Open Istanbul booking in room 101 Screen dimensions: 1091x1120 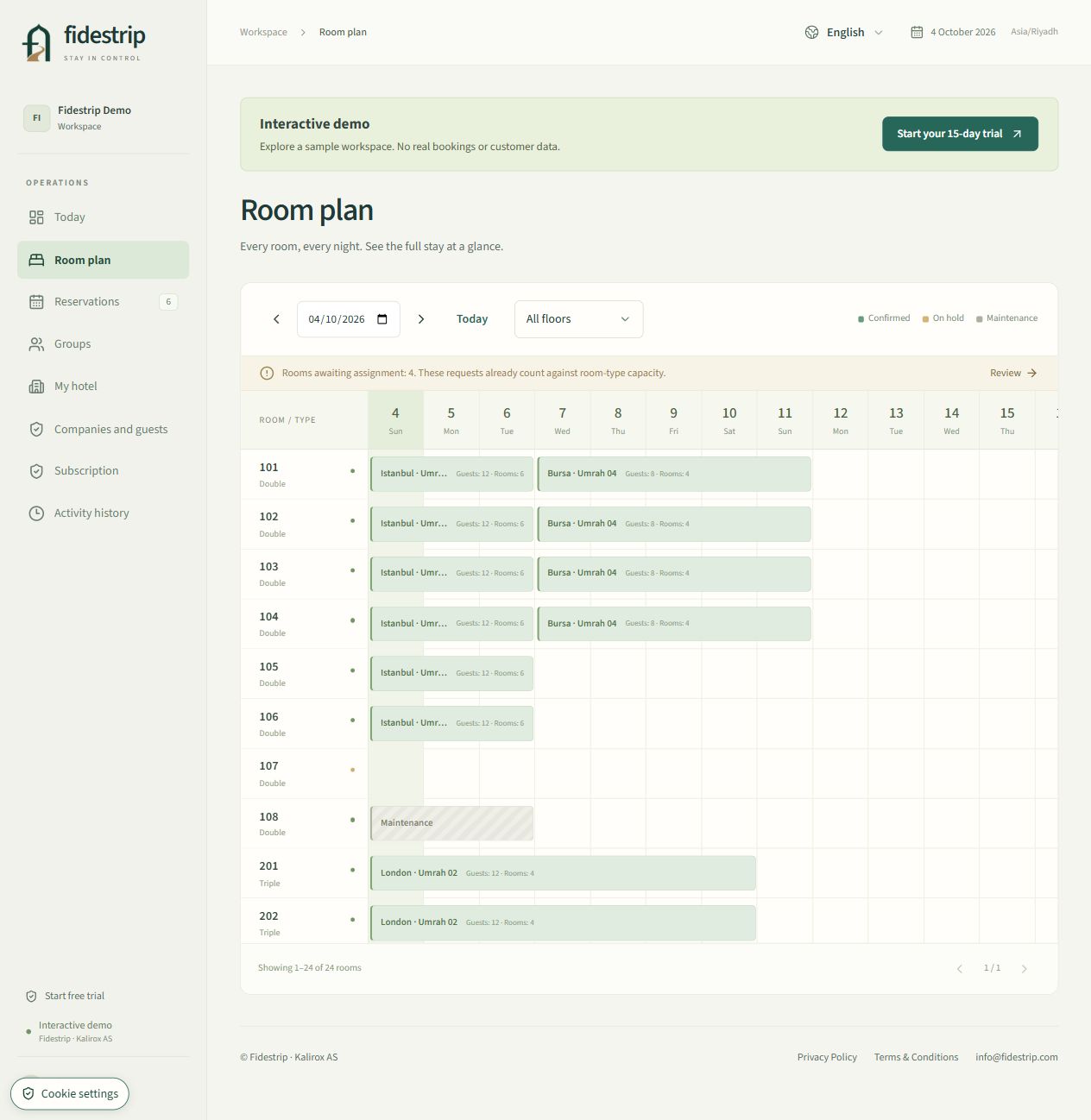[x=451, y=474]
